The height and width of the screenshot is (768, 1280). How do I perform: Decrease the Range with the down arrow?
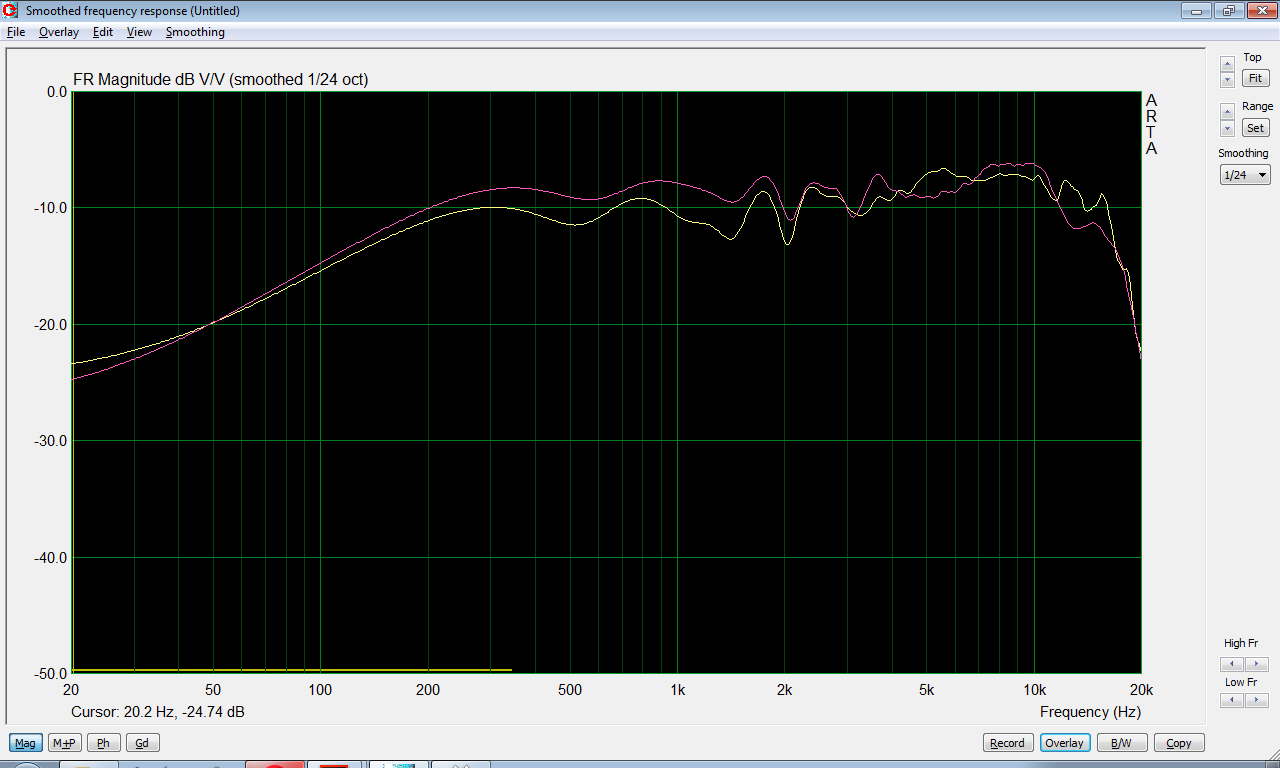pos(1227,129)
